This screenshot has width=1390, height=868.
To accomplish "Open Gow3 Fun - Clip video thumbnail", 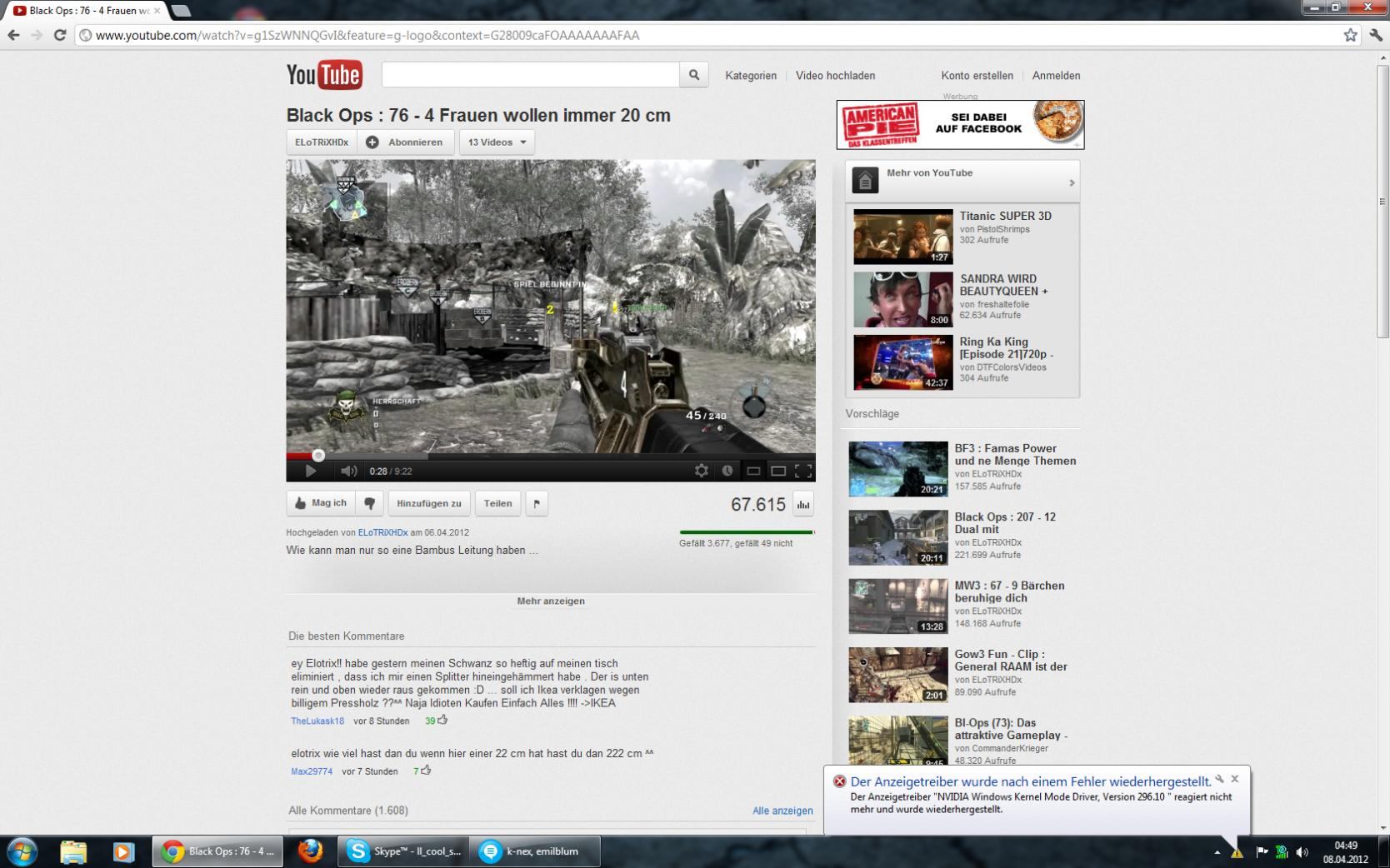I will [898, 675].
